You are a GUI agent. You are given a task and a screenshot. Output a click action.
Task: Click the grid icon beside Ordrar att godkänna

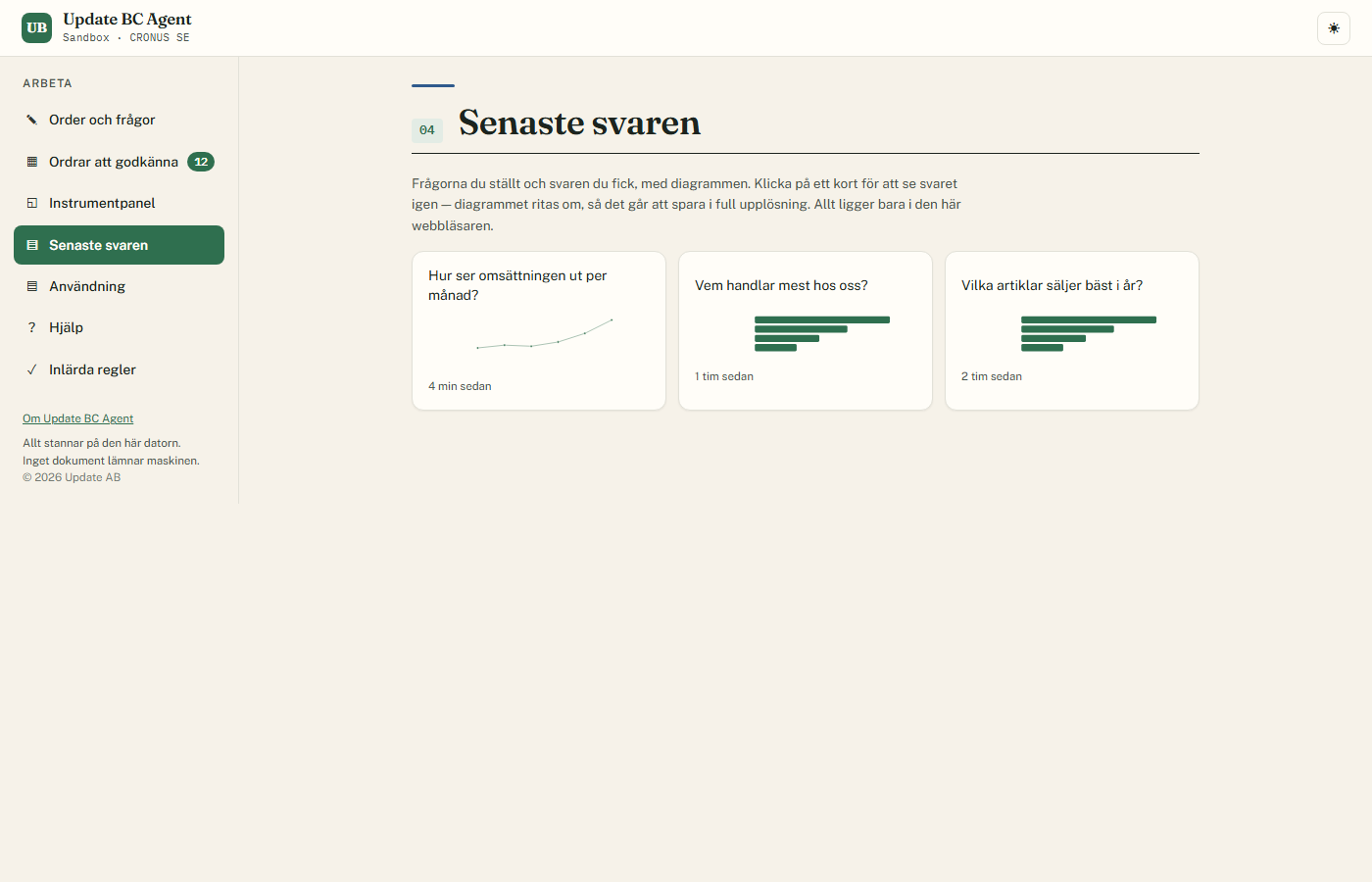tap(32, 162)
